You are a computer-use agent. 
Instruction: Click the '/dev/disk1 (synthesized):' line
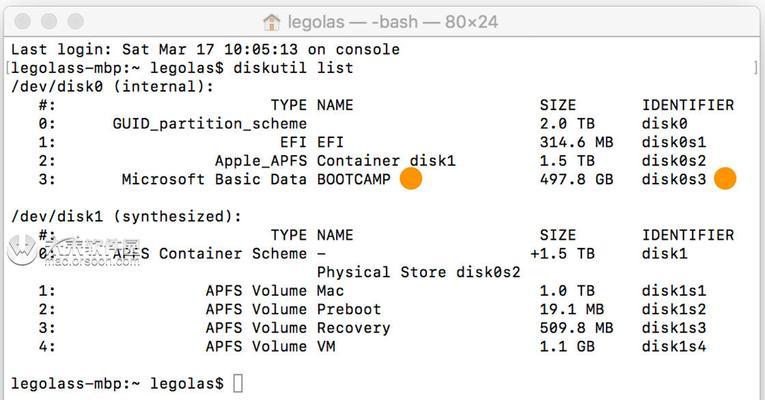126,217
